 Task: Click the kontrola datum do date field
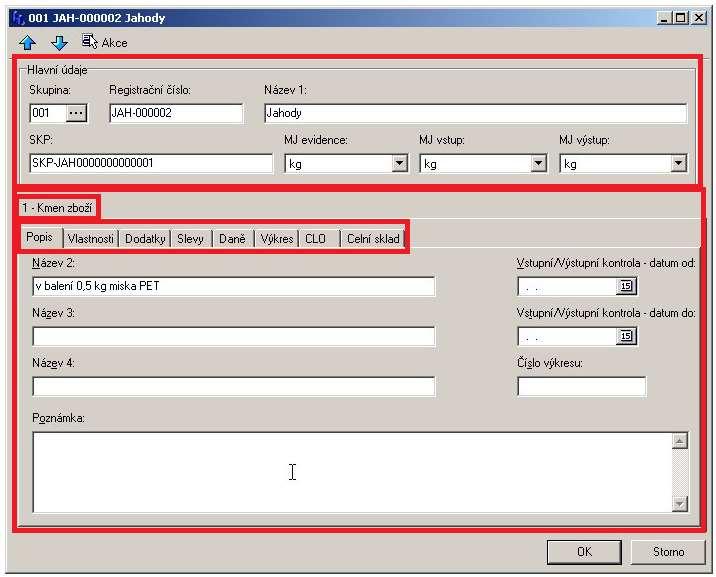[567, 336]
